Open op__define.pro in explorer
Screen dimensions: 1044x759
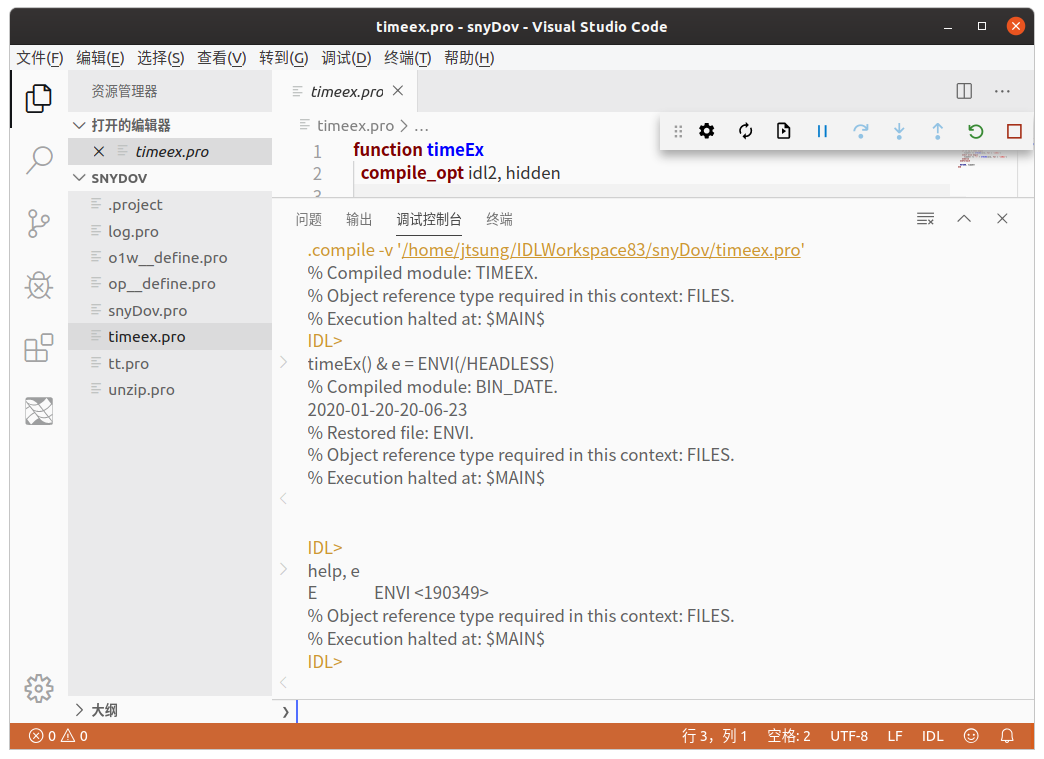pyautogui.click(x=170, y=284)
